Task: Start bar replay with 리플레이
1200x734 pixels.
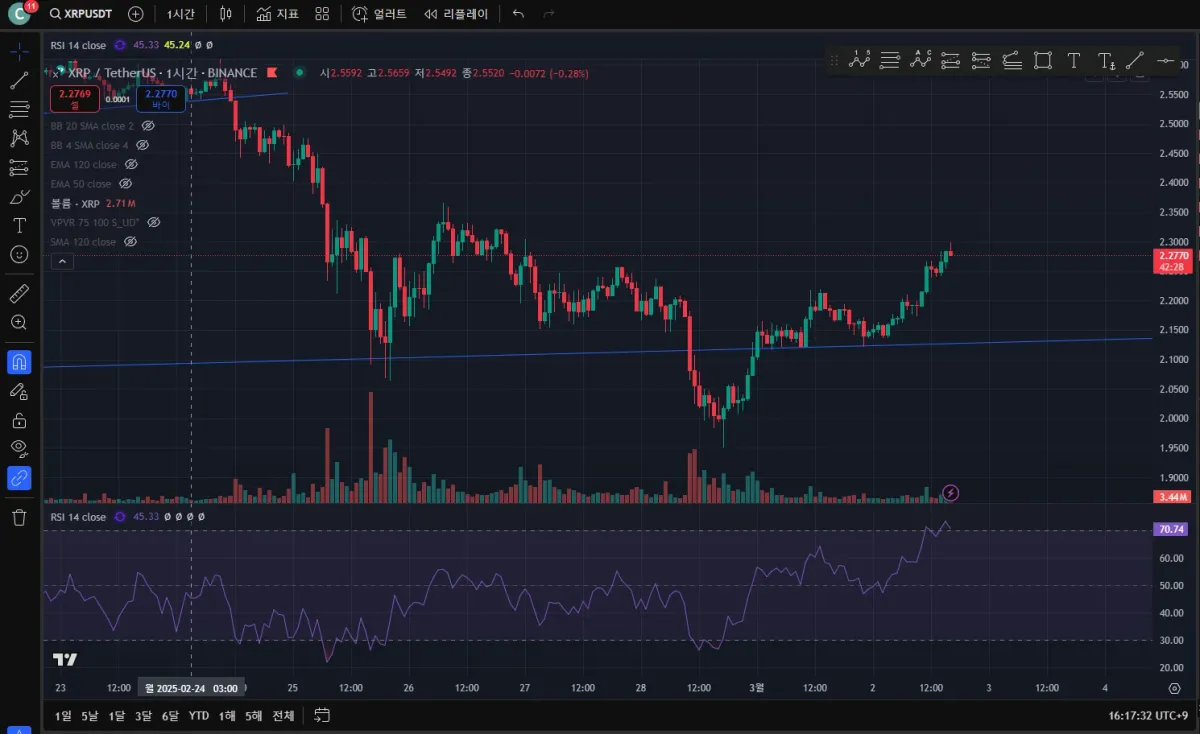Action: click(x=456, y=14)
